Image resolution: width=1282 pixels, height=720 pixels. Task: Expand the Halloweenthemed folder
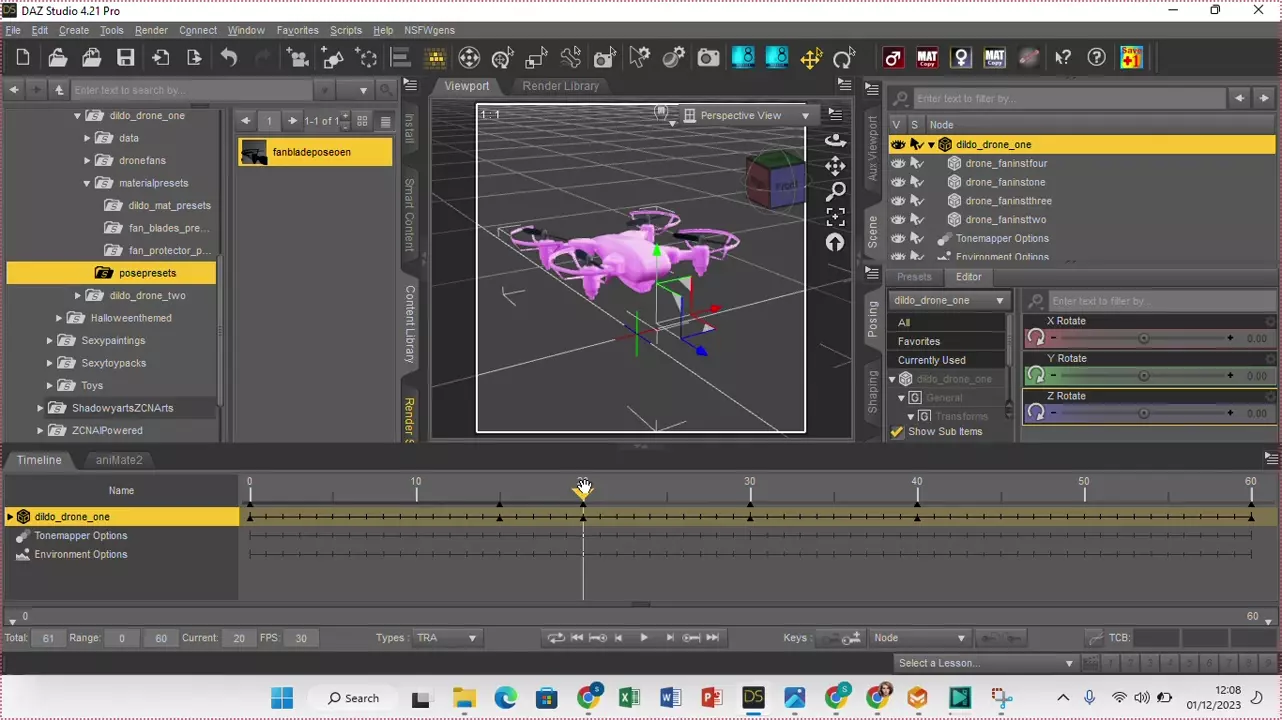[x=59, y=318]
